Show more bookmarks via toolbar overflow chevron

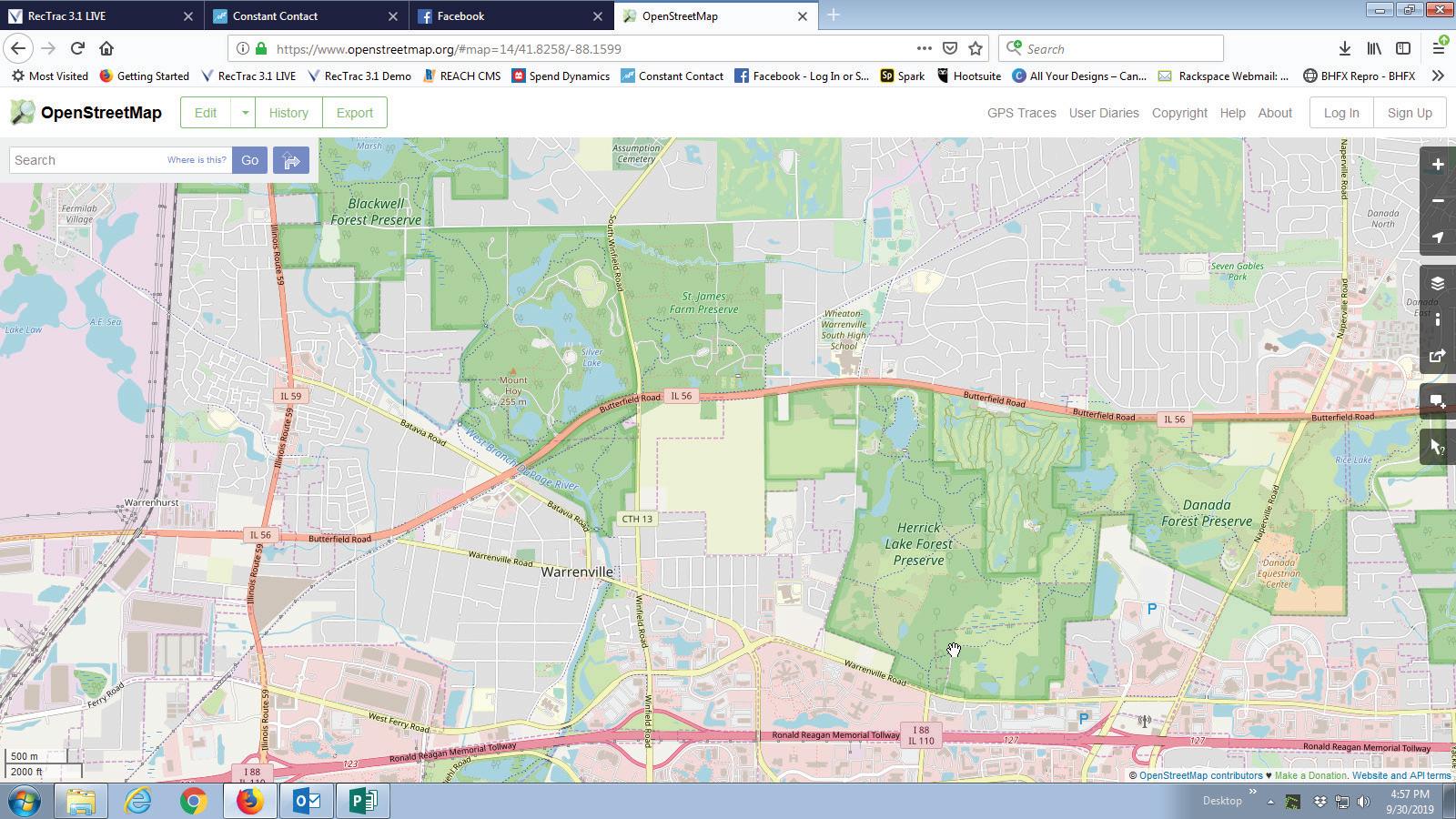point(1438,76)
